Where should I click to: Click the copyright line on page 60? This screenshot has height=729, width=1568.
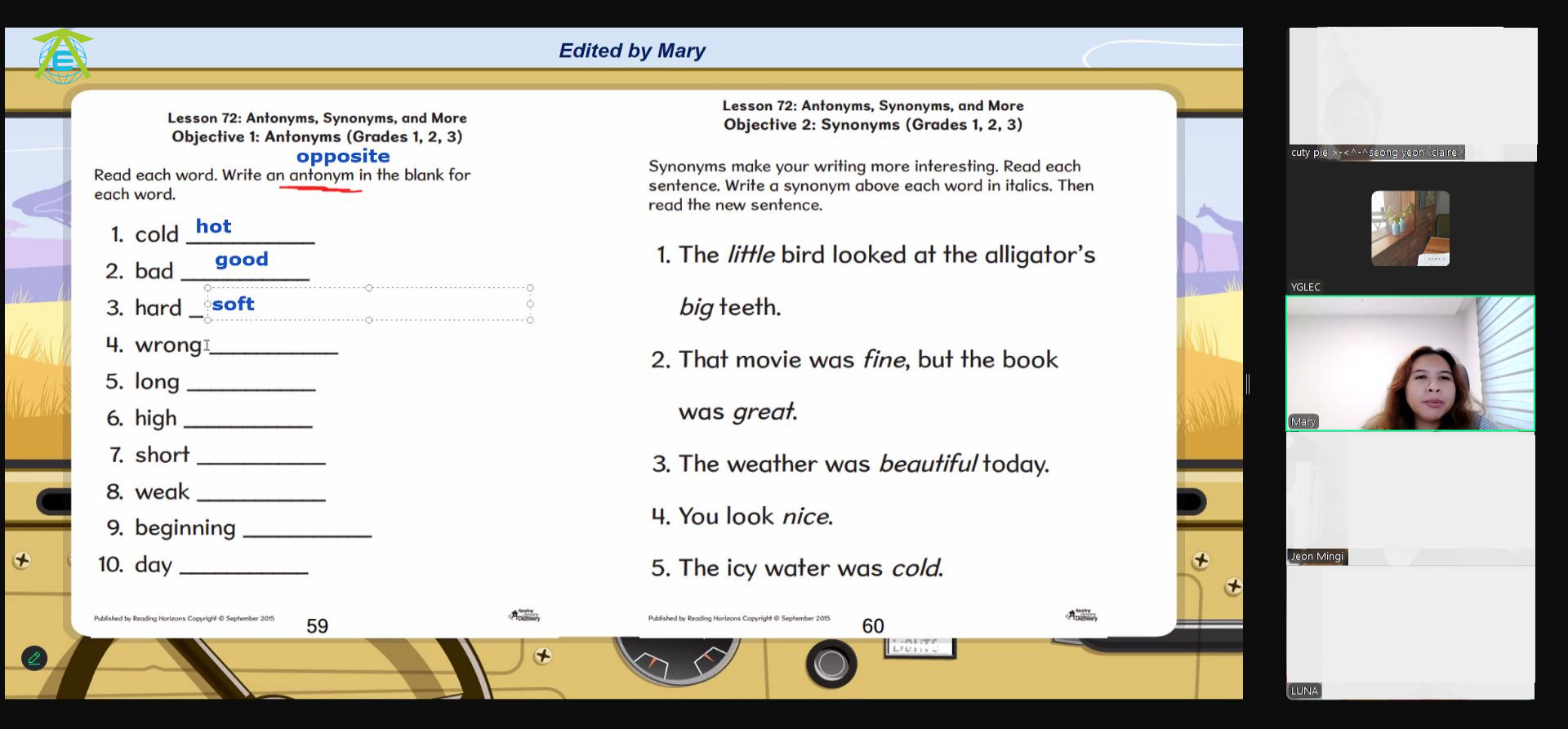click(x=739, y=619)
